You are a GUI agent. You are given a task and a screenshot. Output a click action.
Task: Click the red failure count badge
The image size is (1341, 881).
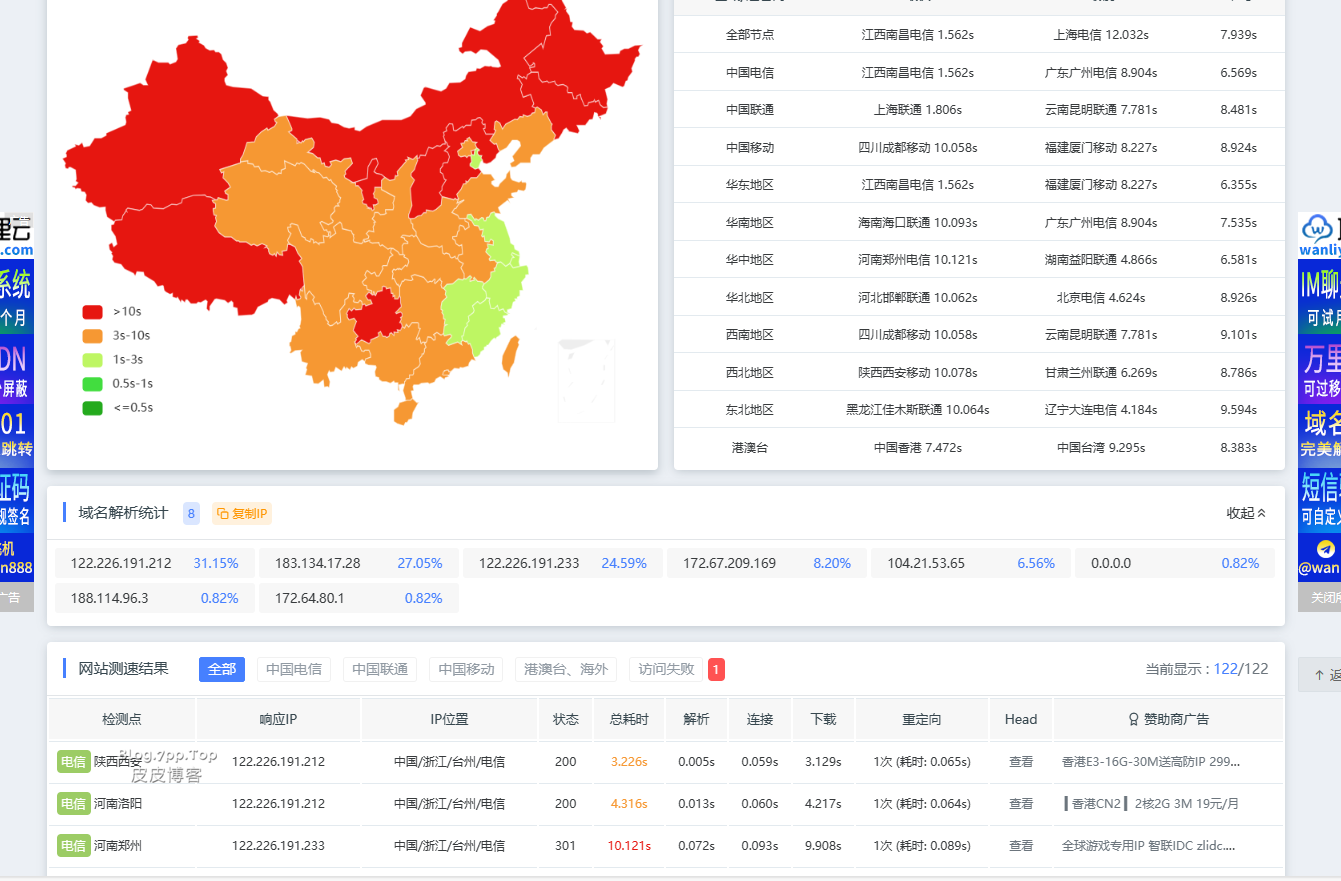tap(716, 669)
